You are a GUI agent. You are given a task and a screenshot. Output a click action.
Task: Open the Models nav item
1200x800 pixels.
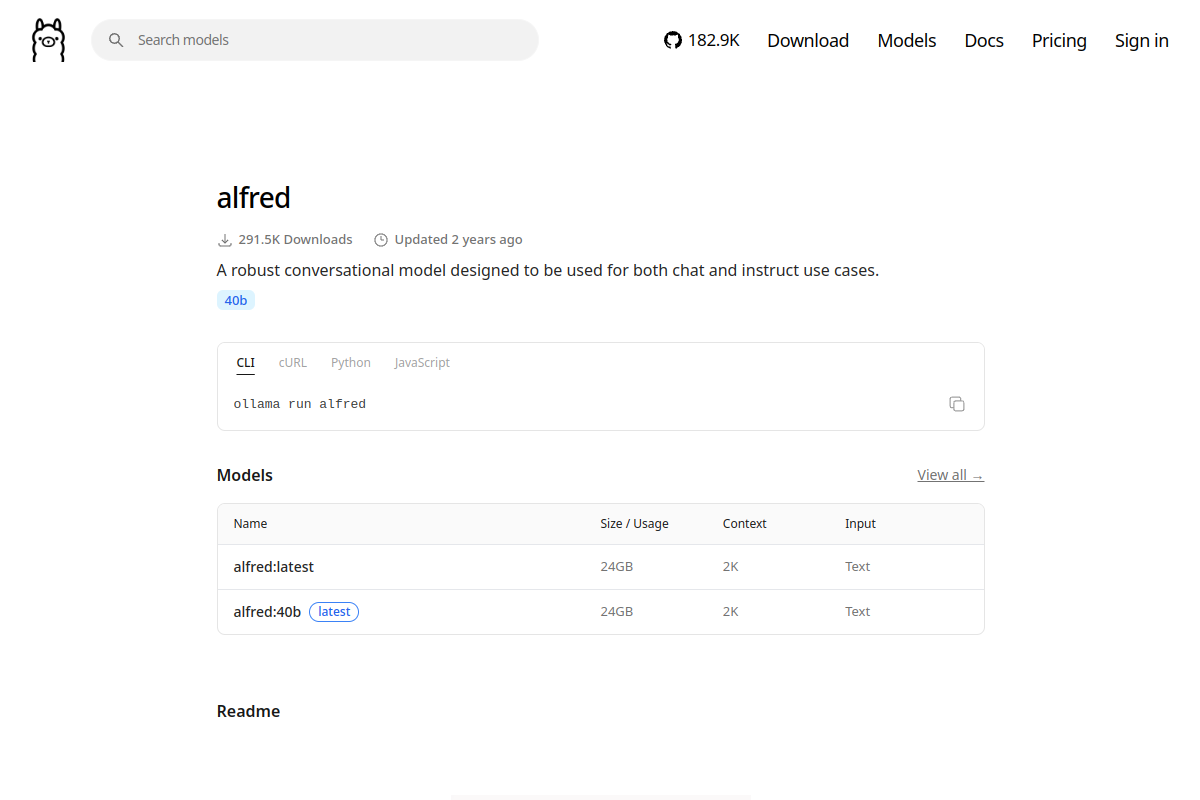907,40
